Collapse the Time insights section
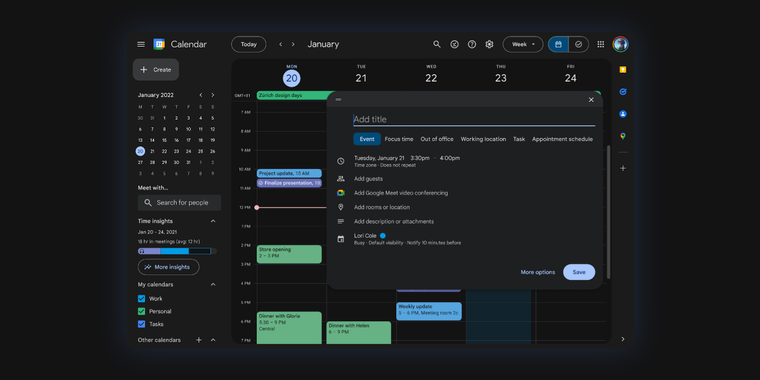760x380 pixels. [213, 221]
